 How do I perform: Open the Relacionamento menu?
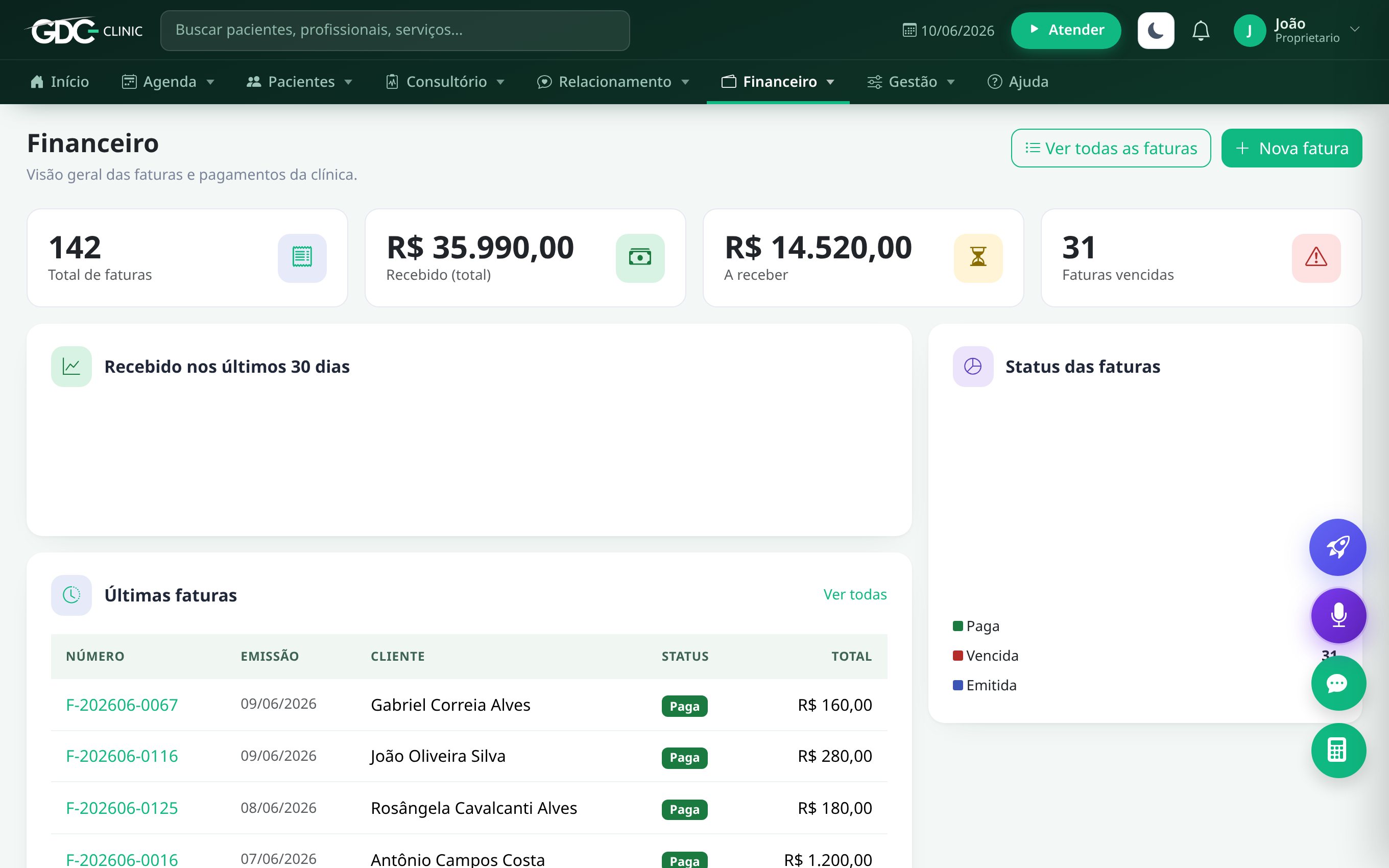point(613,82)
